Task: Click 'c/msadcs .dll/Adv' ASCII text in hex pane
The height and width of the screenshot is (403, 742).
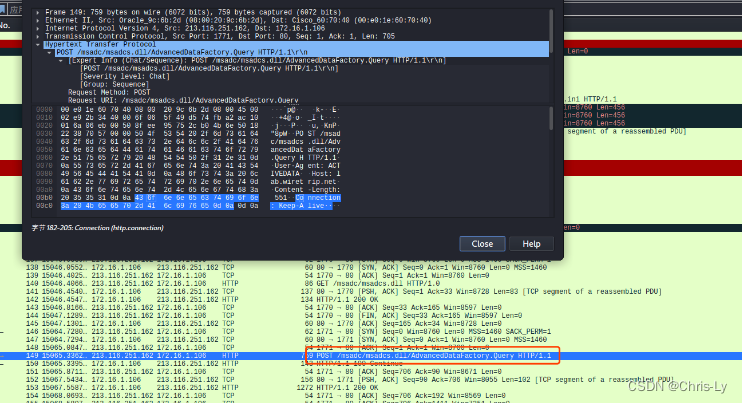Action: (305, 142)
